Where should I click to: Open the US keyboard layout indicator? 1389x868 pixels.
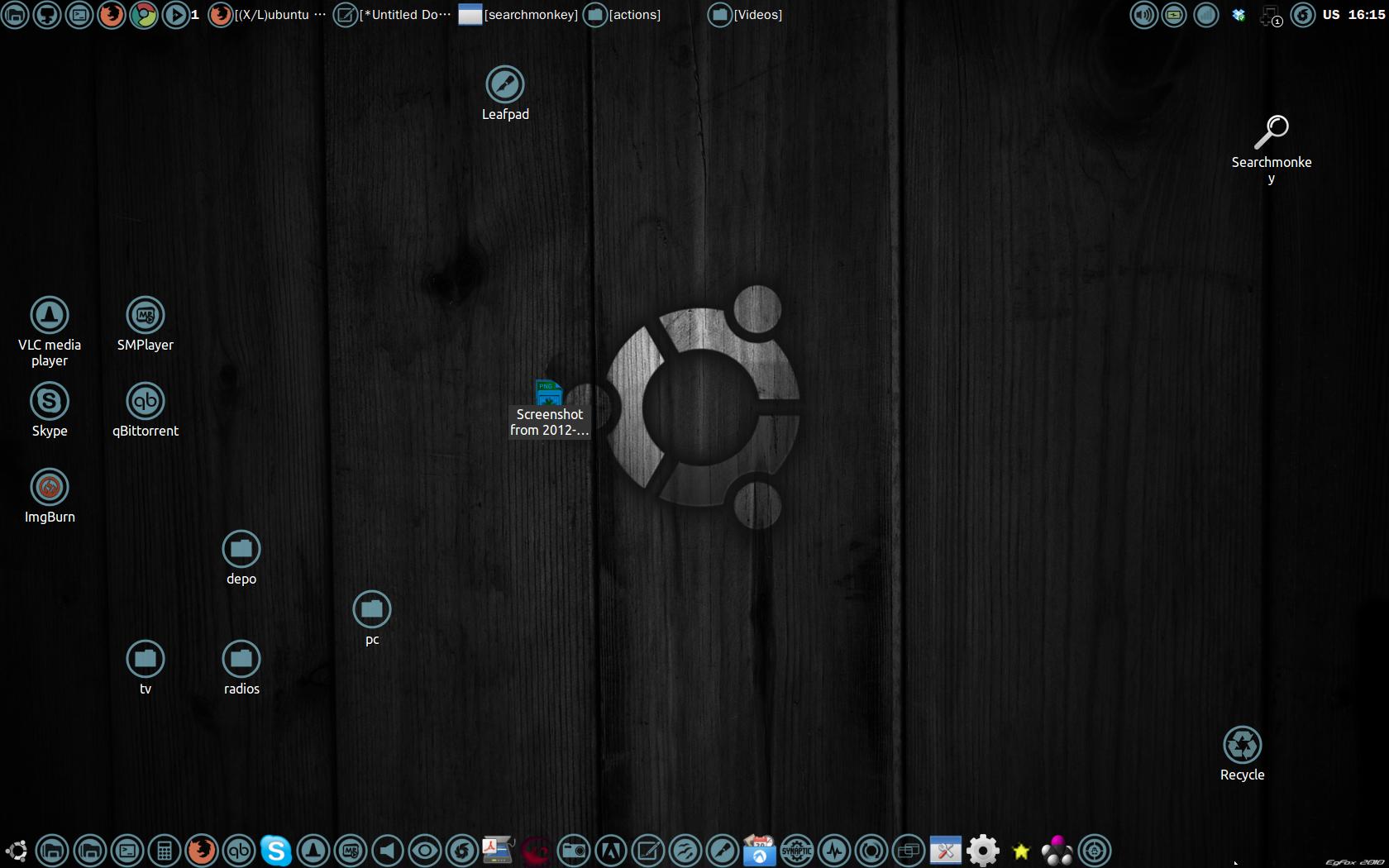(x=1331, y=15)
